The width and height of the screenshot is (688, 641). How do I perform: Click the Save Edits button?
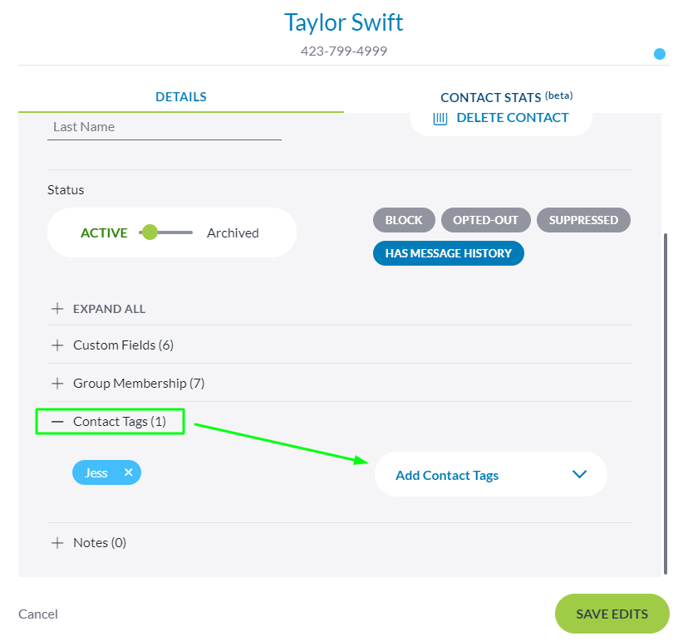pyautogui.click(x=612, y=613)
